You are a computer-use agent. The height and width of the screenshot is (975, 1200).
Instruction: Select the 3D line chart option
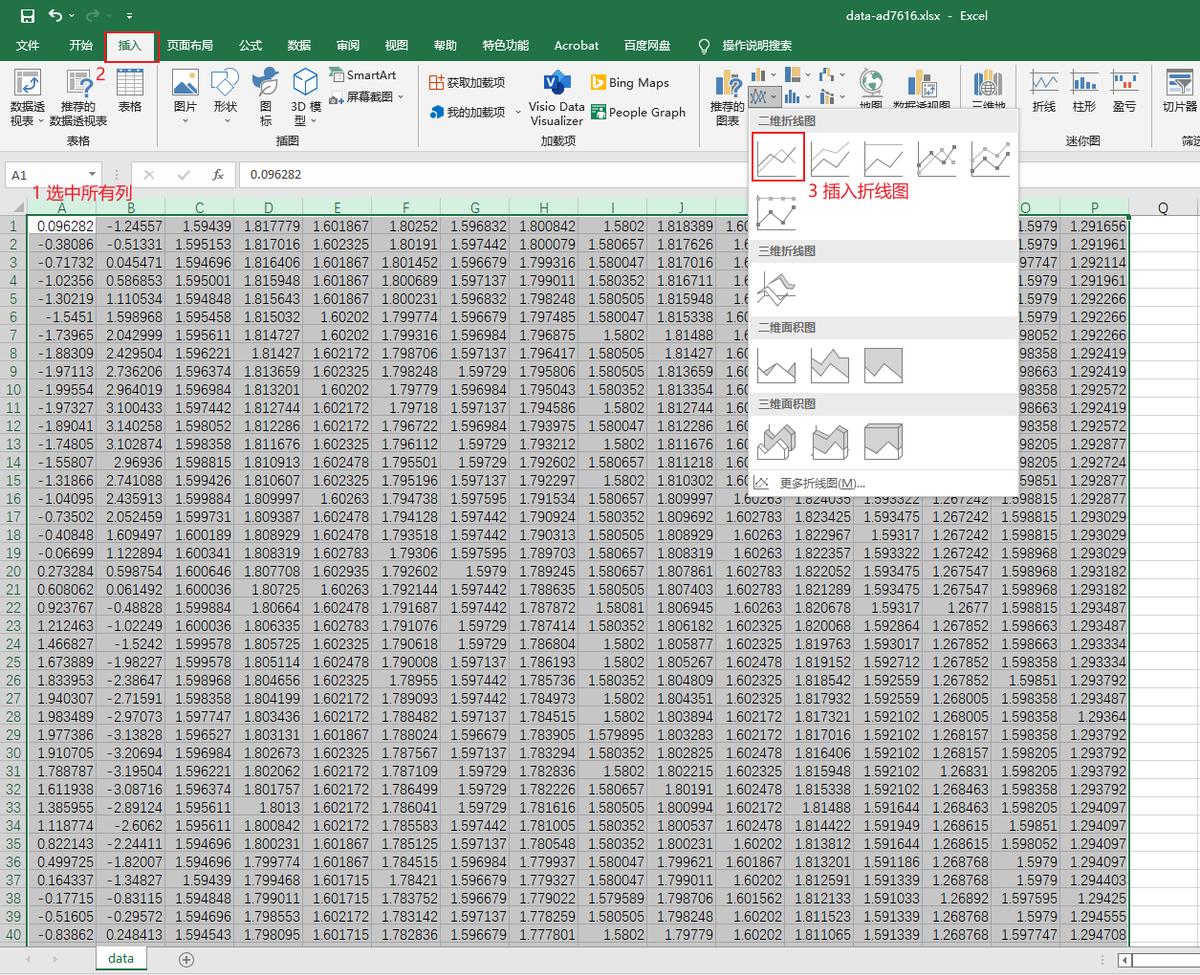778,289
